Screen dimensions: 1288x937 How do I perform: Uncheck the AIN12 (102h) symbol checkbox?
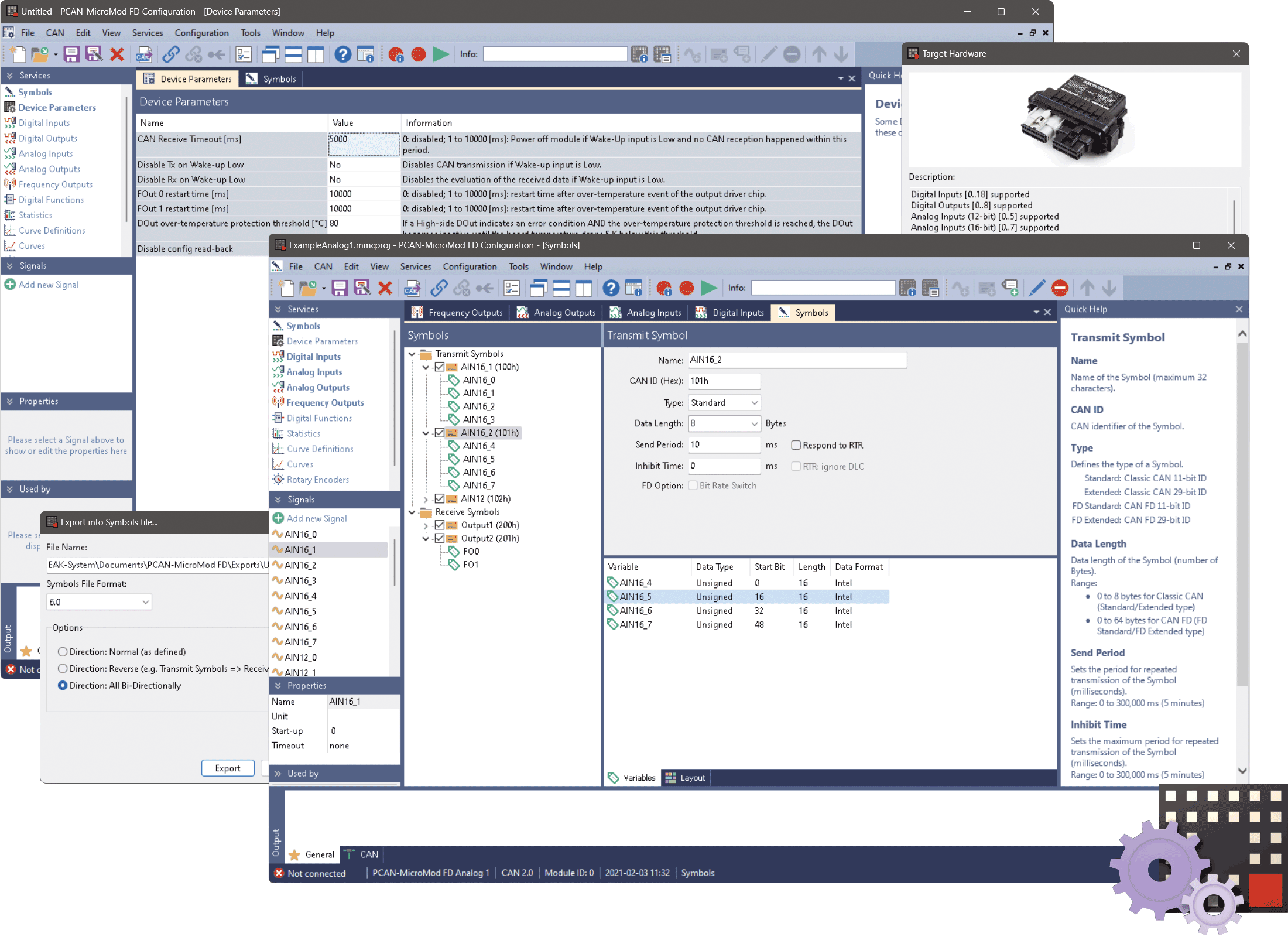(x=440, y=498)
